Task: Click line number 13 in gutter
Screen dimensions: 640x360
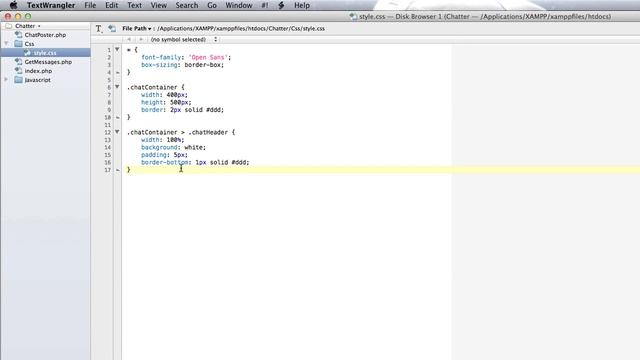Action: pyautogui.click(x=107, y=140)
